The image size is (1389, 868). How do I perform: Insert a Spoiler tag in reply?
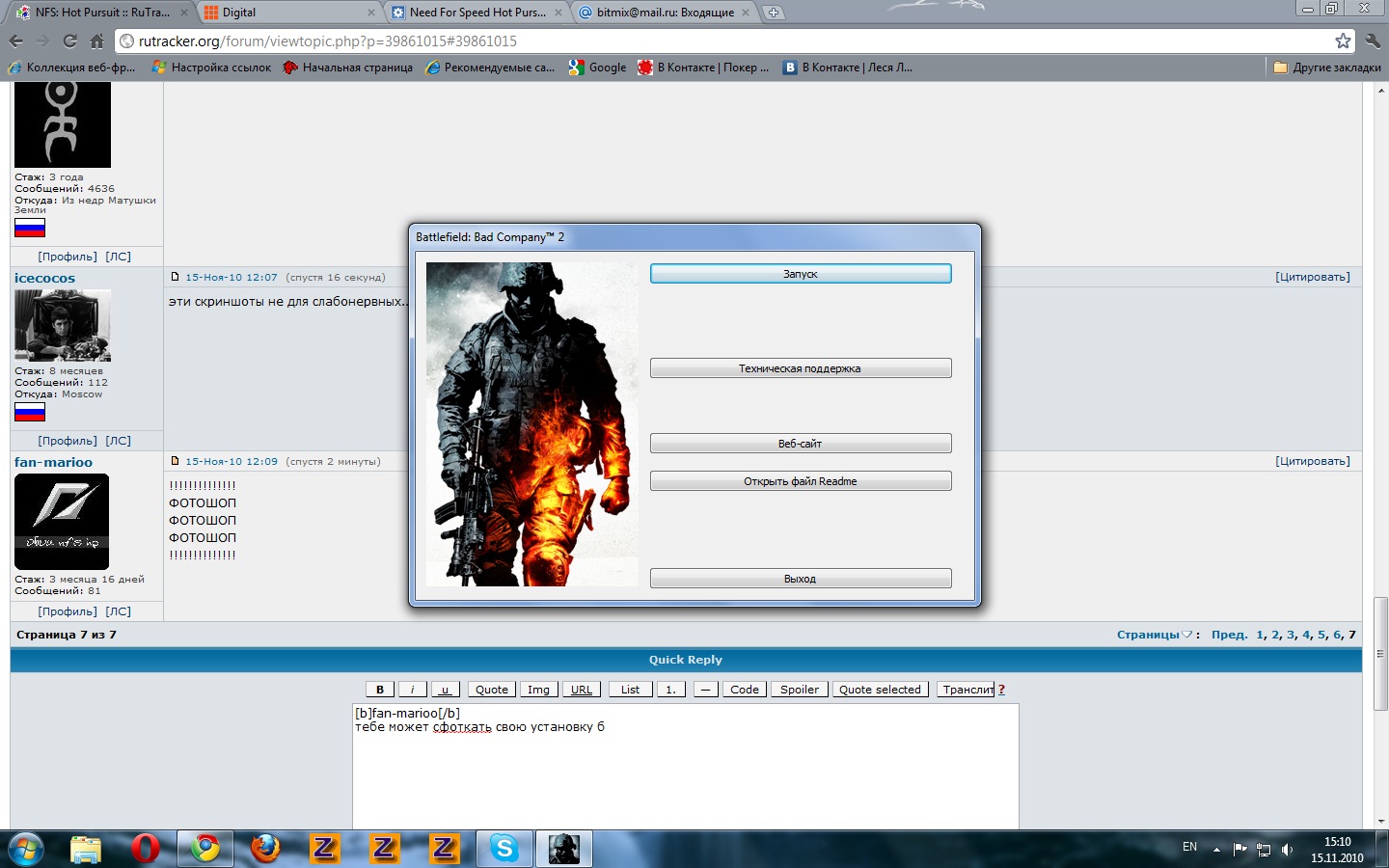tap(800, 690)
